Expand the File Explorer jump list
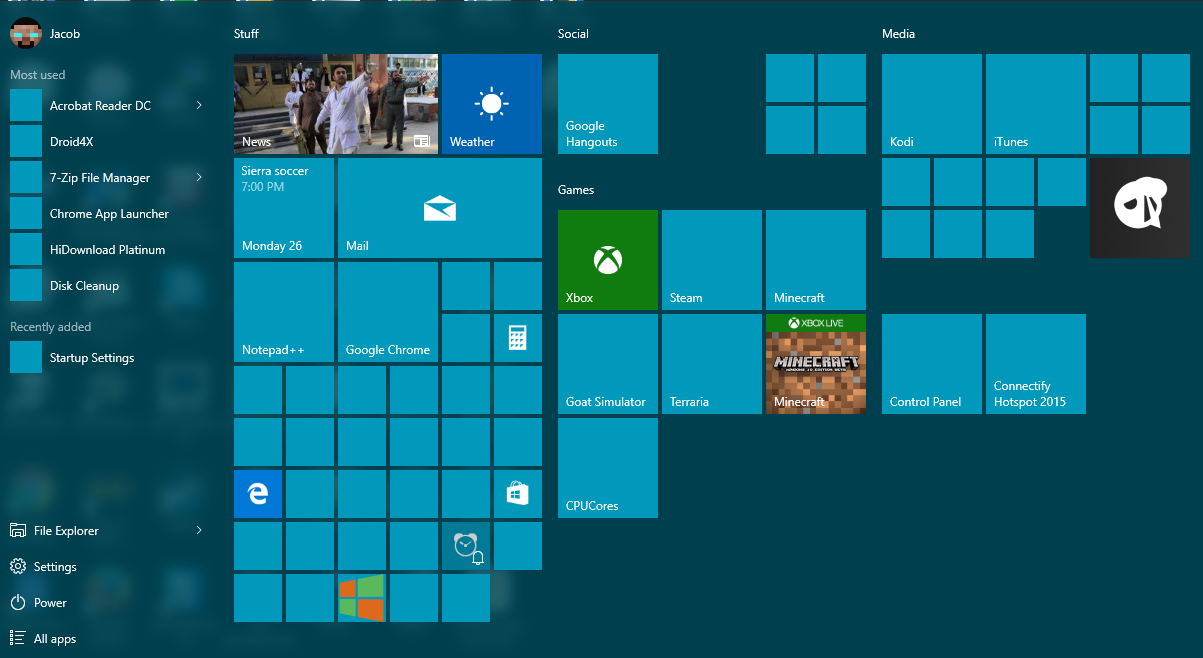 pyautogui.click(x=199, y=530)
